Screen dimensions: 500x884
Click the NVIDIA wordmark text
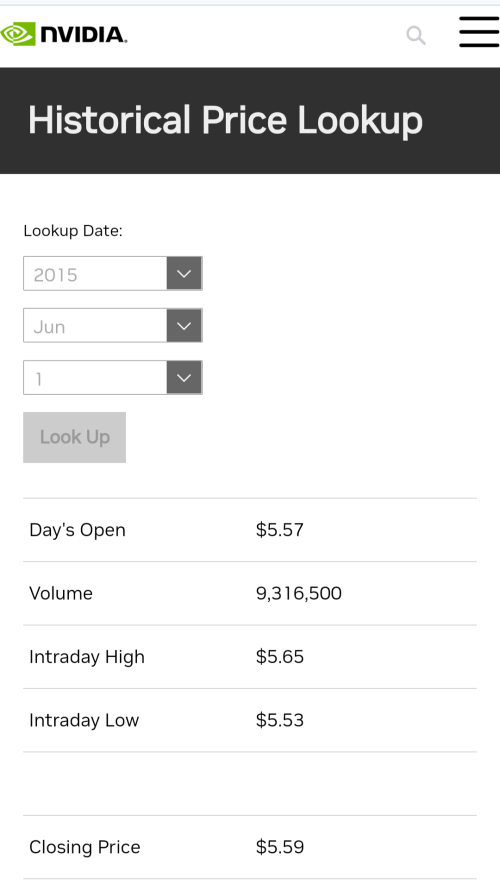83,34
